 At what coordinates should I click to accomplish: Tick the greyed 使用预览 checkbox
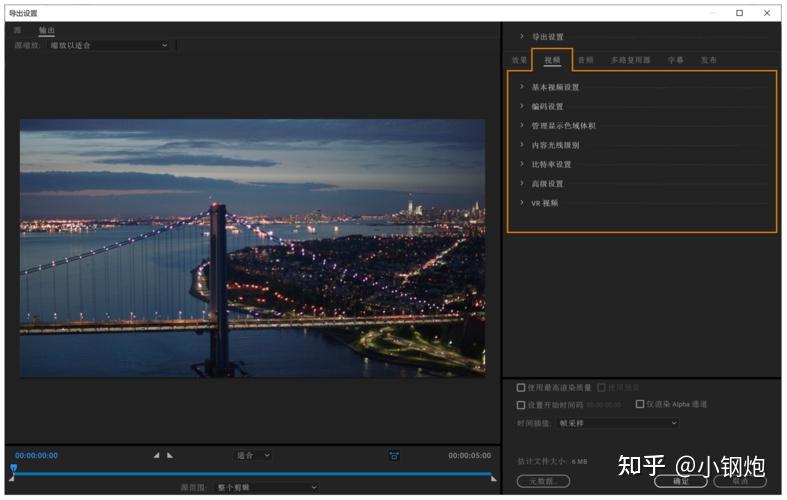pyautogui.click(x=601, y=388)
